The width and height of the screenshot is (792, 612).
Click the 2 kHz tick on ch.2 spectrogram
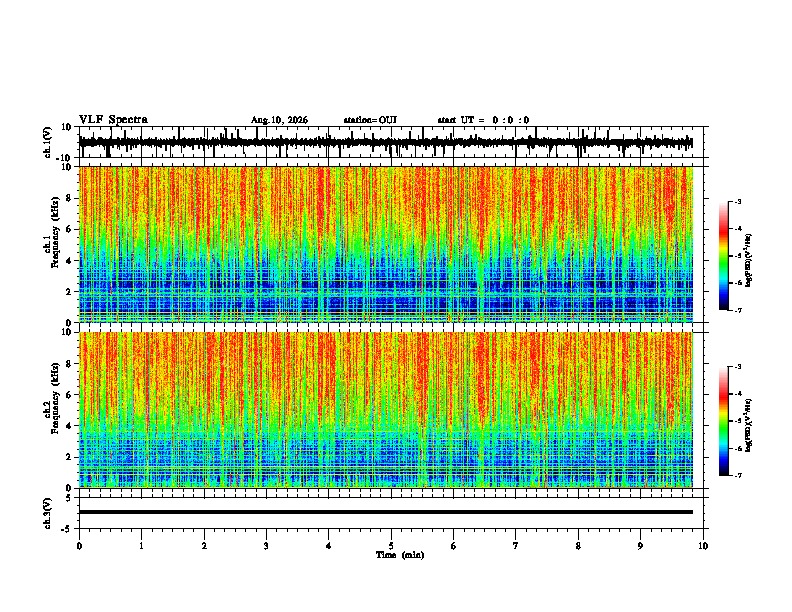(x=70, y=457)
